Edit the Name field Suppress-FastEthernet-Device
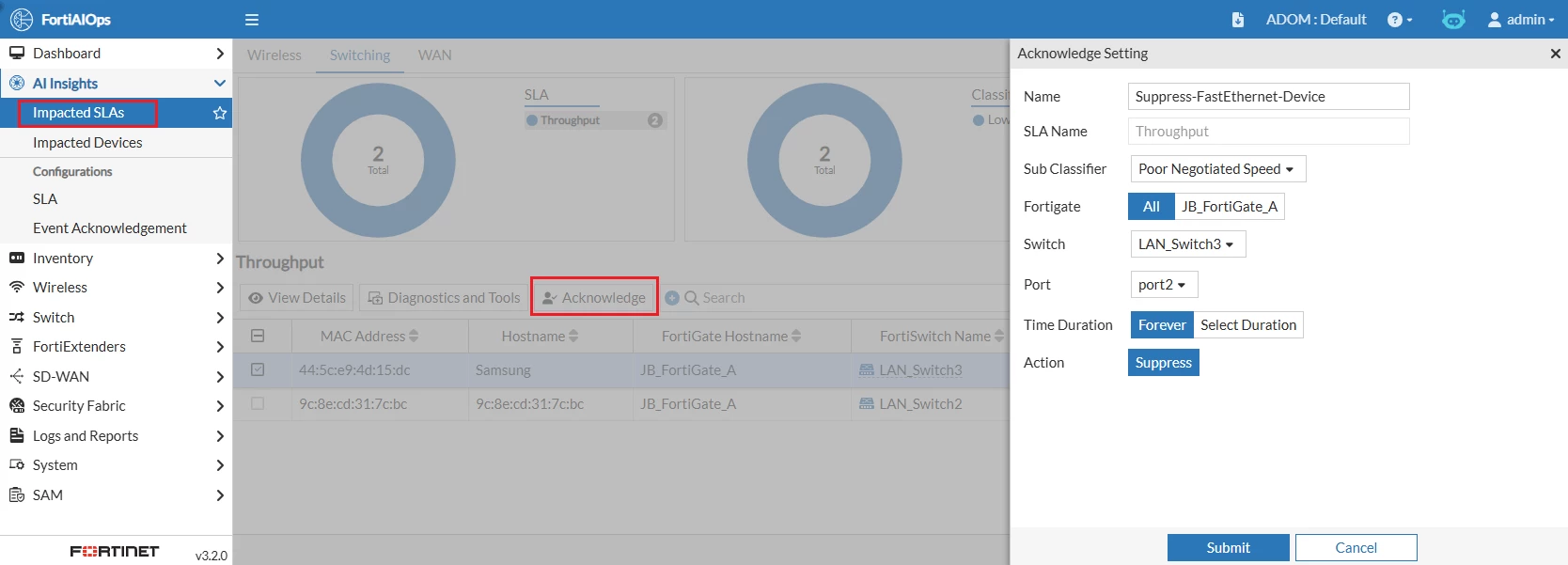Viewport: 1568px width, 565px height. 1268,97
